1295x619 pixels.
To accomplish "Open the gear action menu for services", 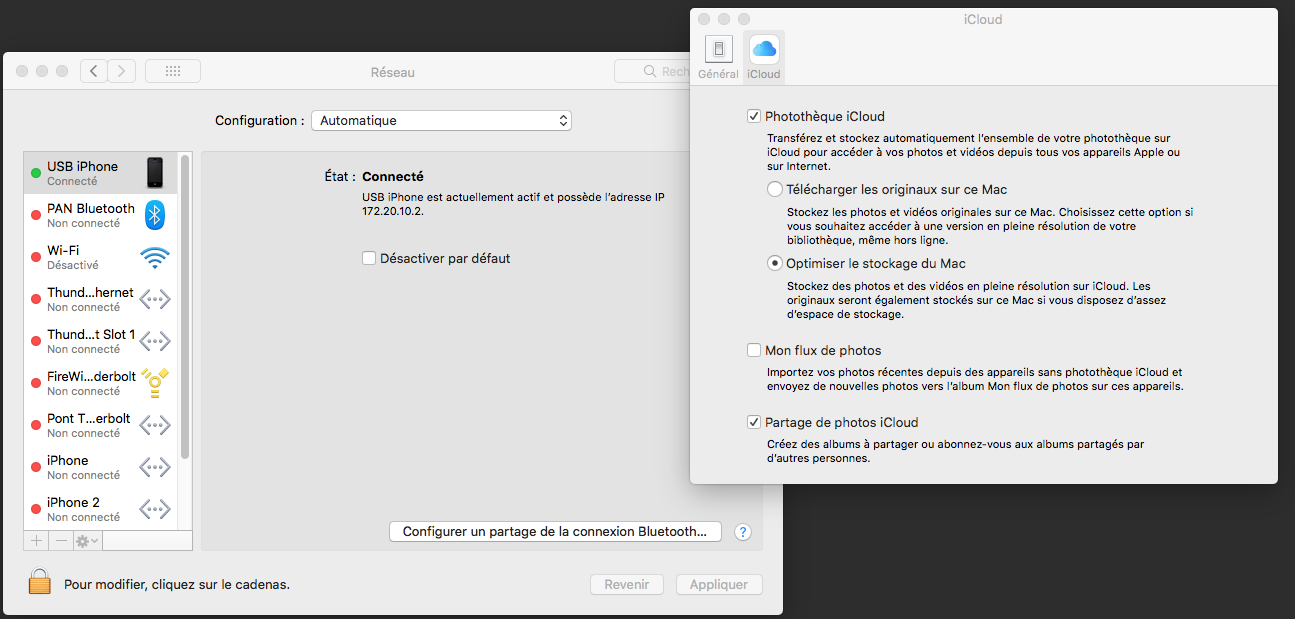I will click(x=88, y=541).
